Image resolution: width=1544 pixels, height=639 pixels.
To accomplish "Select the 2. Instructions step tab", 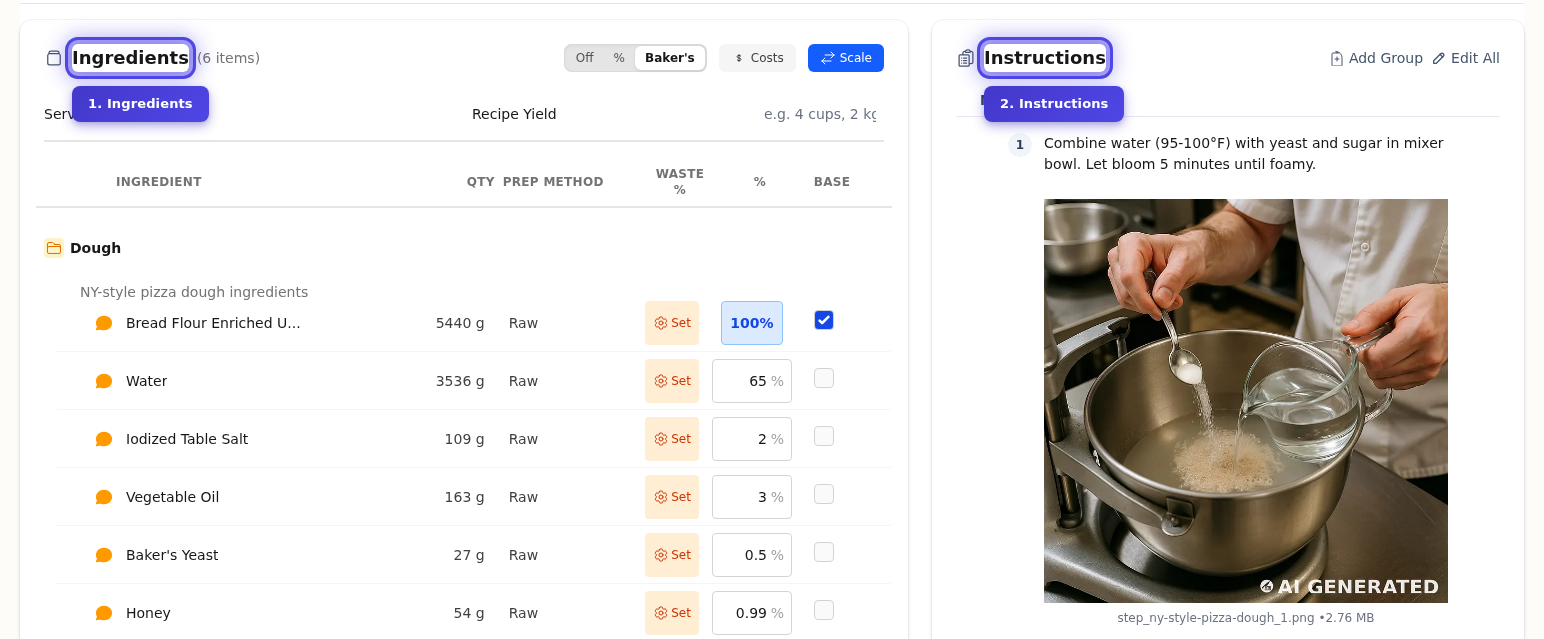I will [1053, 103].
